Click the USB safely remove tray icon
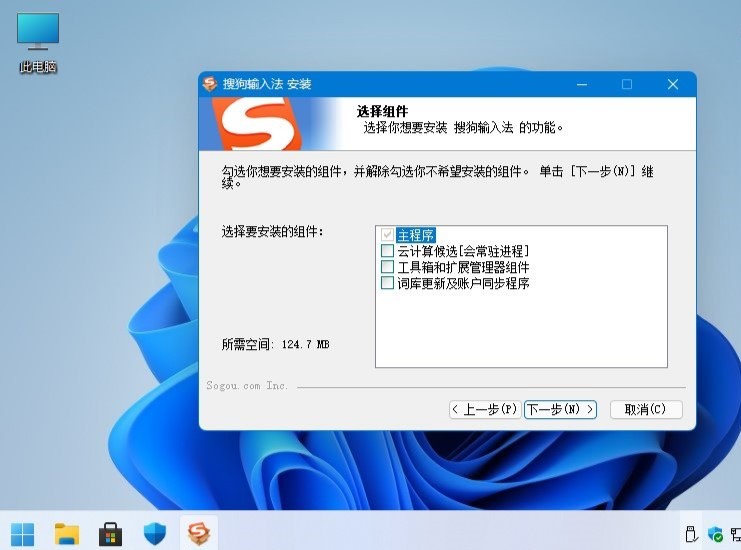The height and width of the screenshot is (550, 741). (x=689, y=534)
